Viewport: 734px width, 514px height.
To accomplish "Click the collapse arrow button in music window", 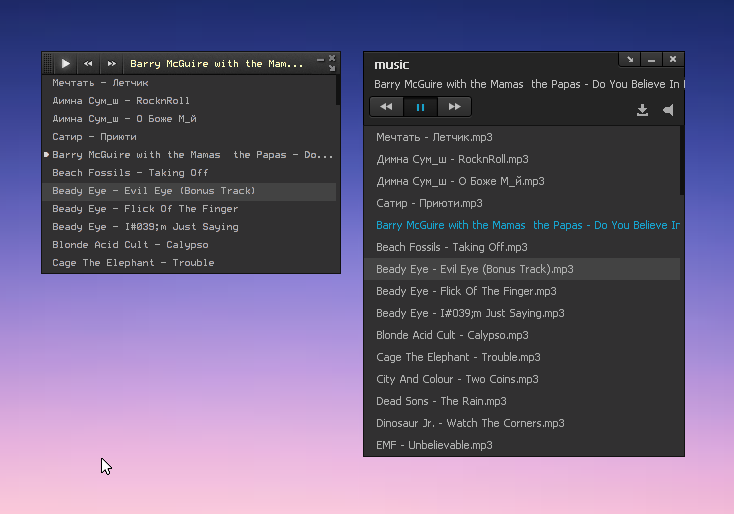I will pos(630,59).
